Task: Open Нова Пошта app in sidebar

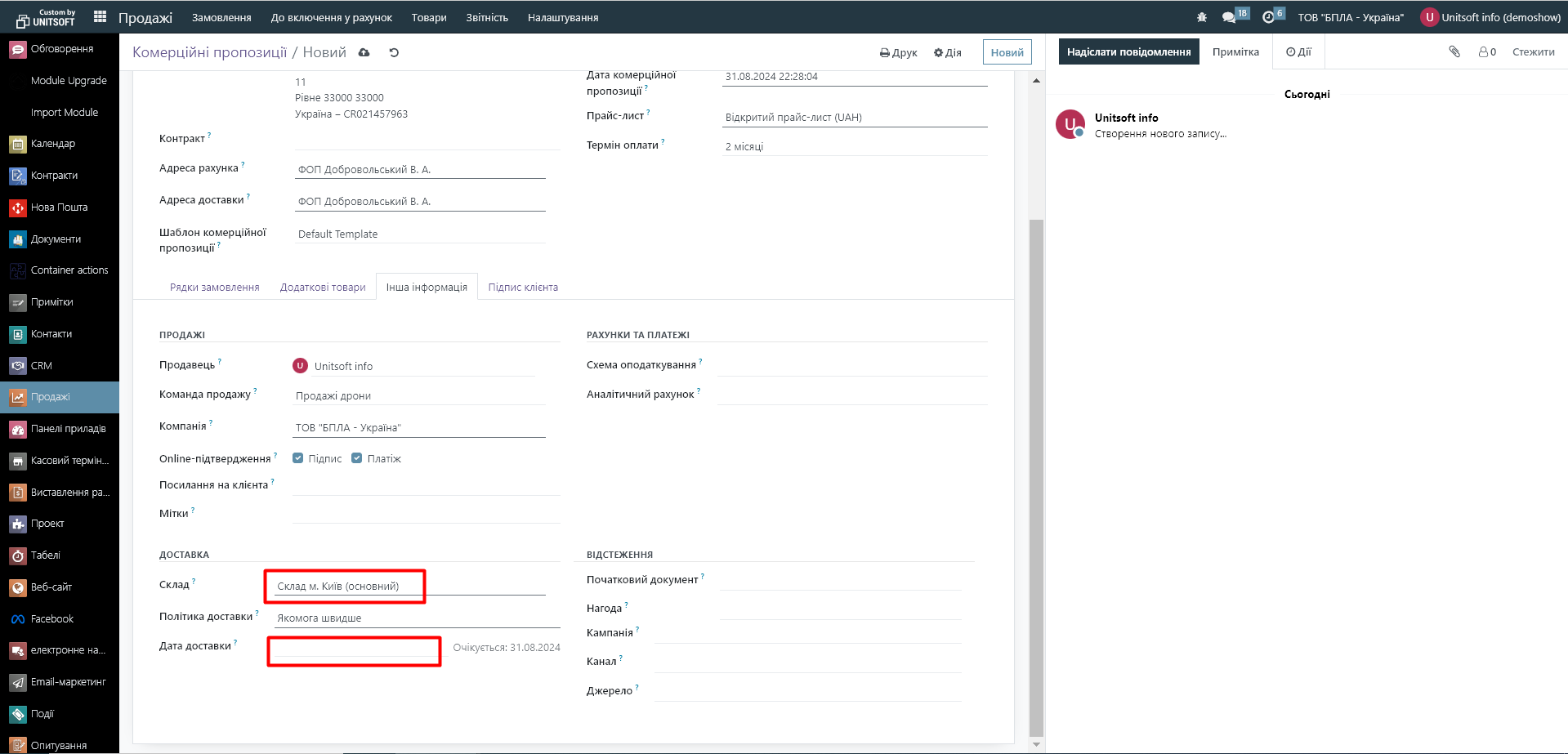Action: click(x=59, y=207)
